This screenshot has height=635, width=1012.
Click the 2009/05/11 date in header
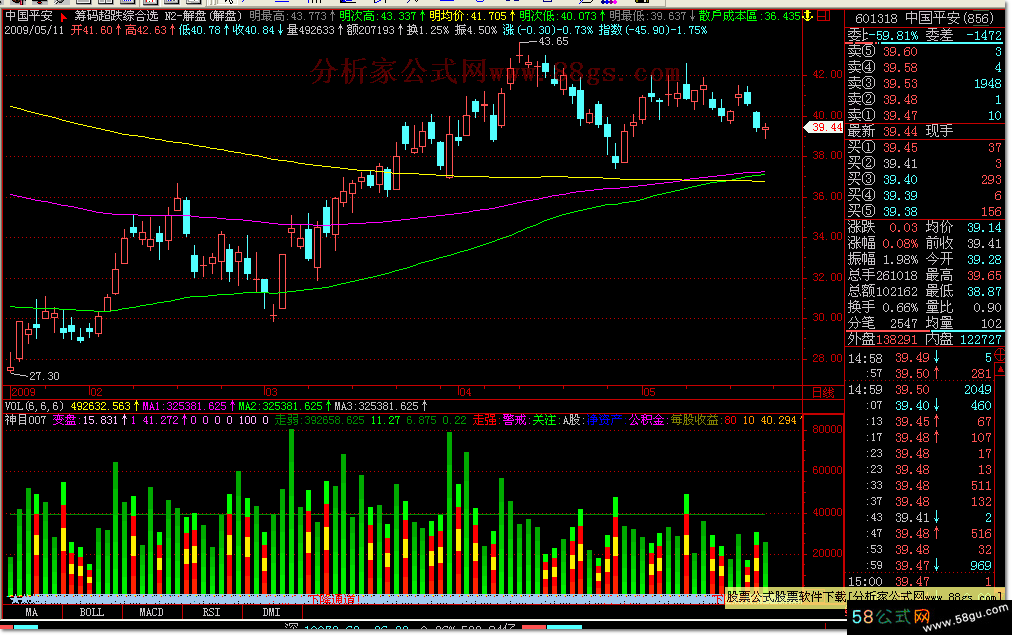(34, 30)
